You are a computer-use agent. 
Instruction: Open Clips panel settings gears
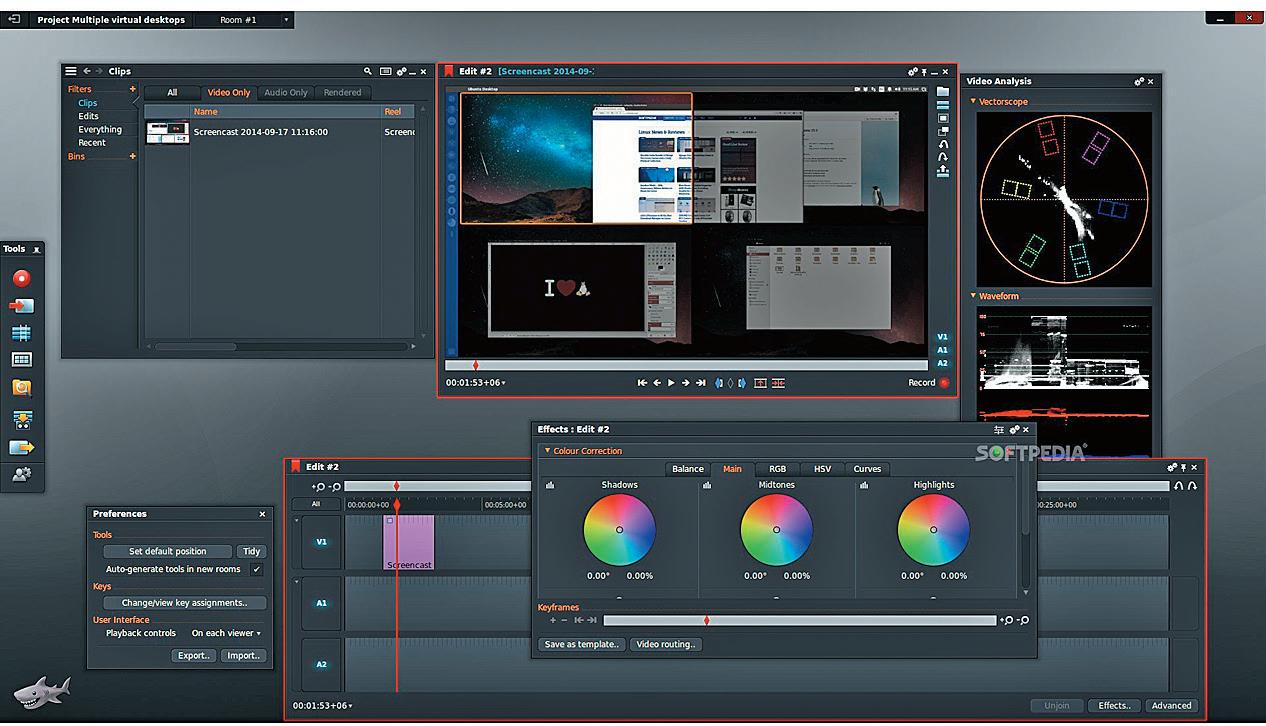402,71
